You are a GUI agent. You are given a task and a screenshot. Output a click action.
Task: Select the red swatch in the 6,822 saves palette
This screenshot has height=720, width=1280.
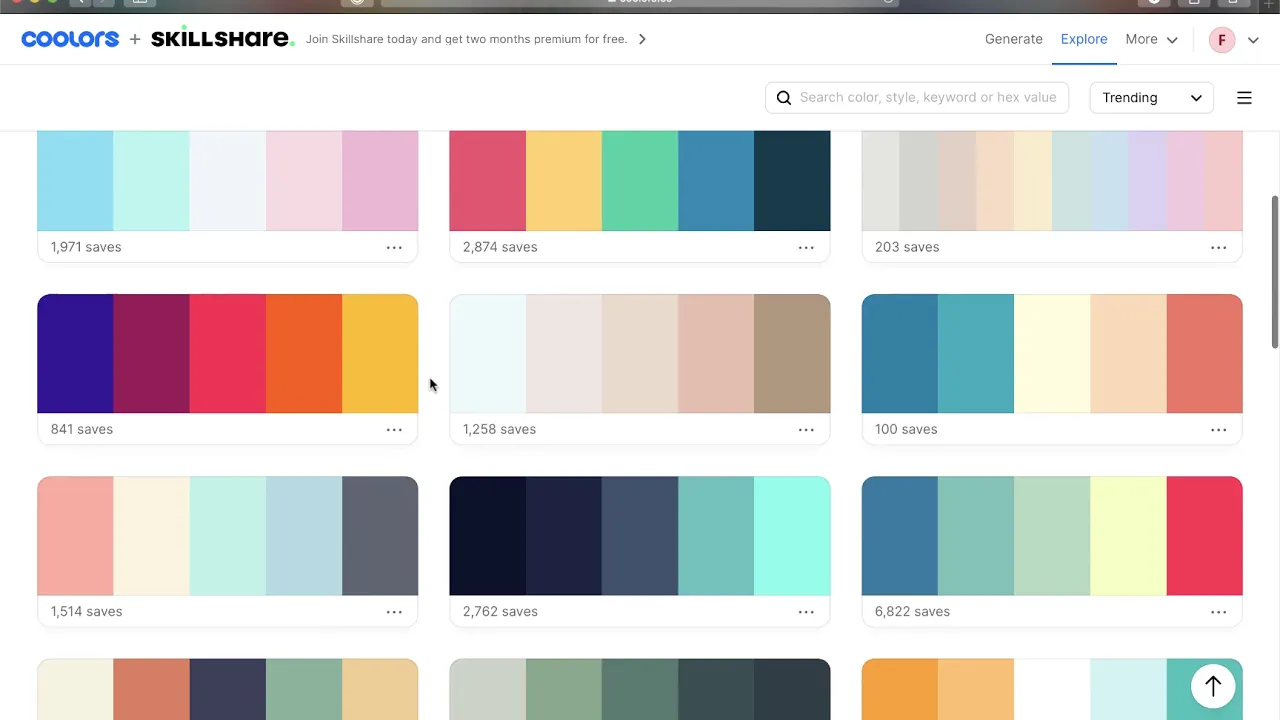pyautogui.click(x=1204, y=536)
